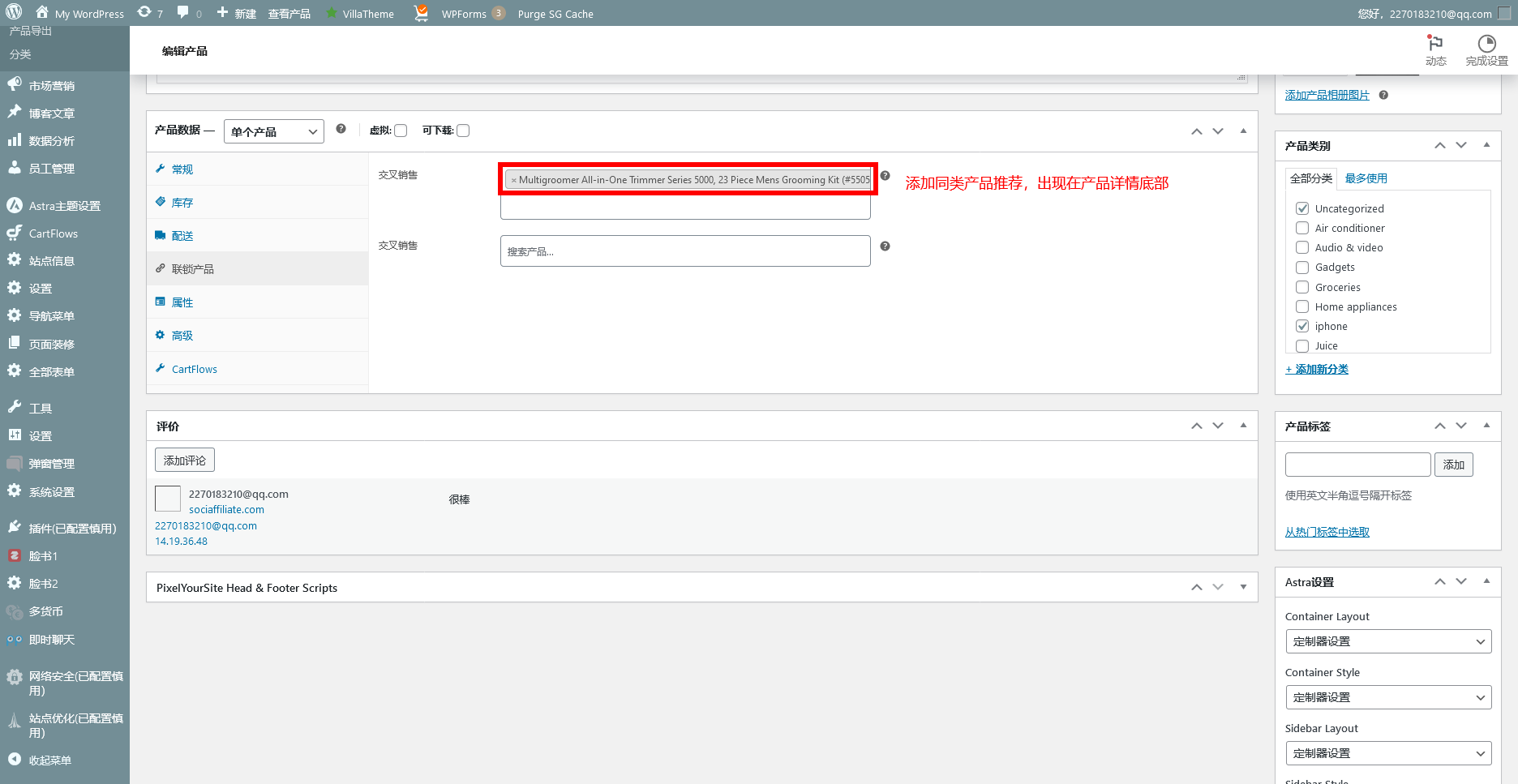Remove the Multigroomer product tag via ×
The width and height of the screenshot is (1518, 784).
click(x=513, y=180)
